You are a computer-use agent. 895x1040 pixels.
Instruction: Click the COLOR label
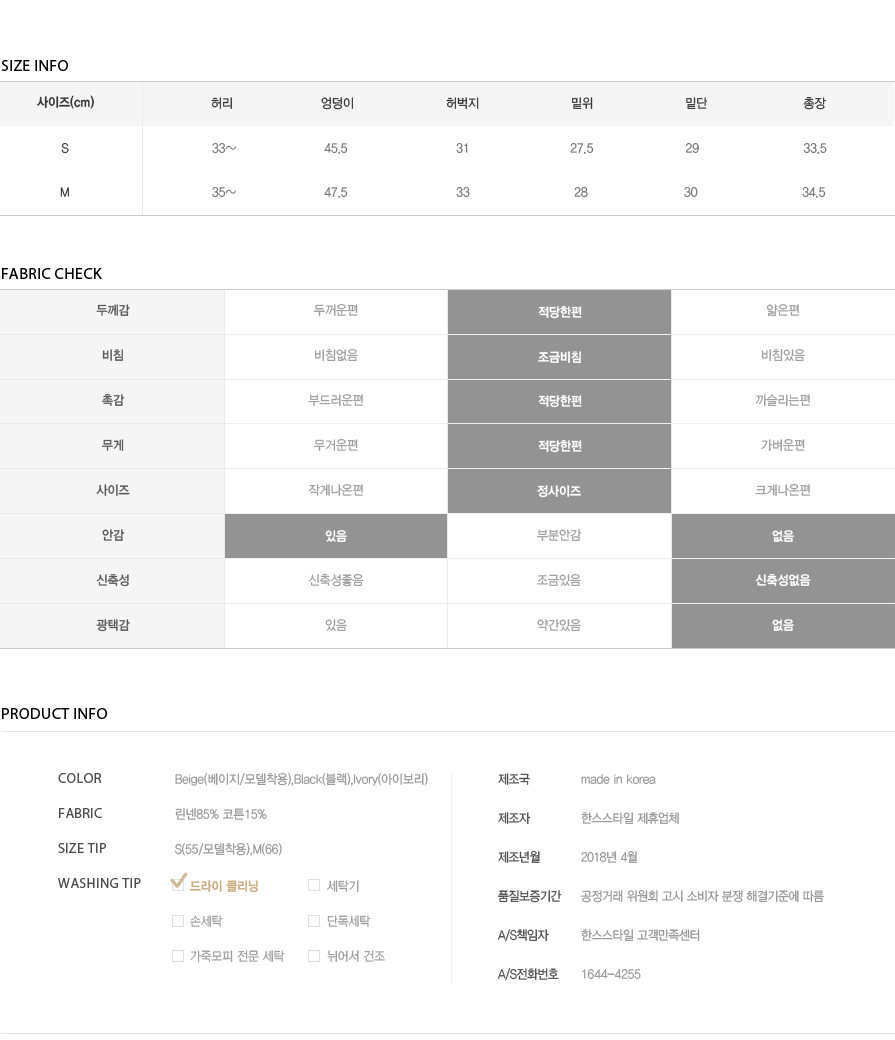(x=80, y=779)
